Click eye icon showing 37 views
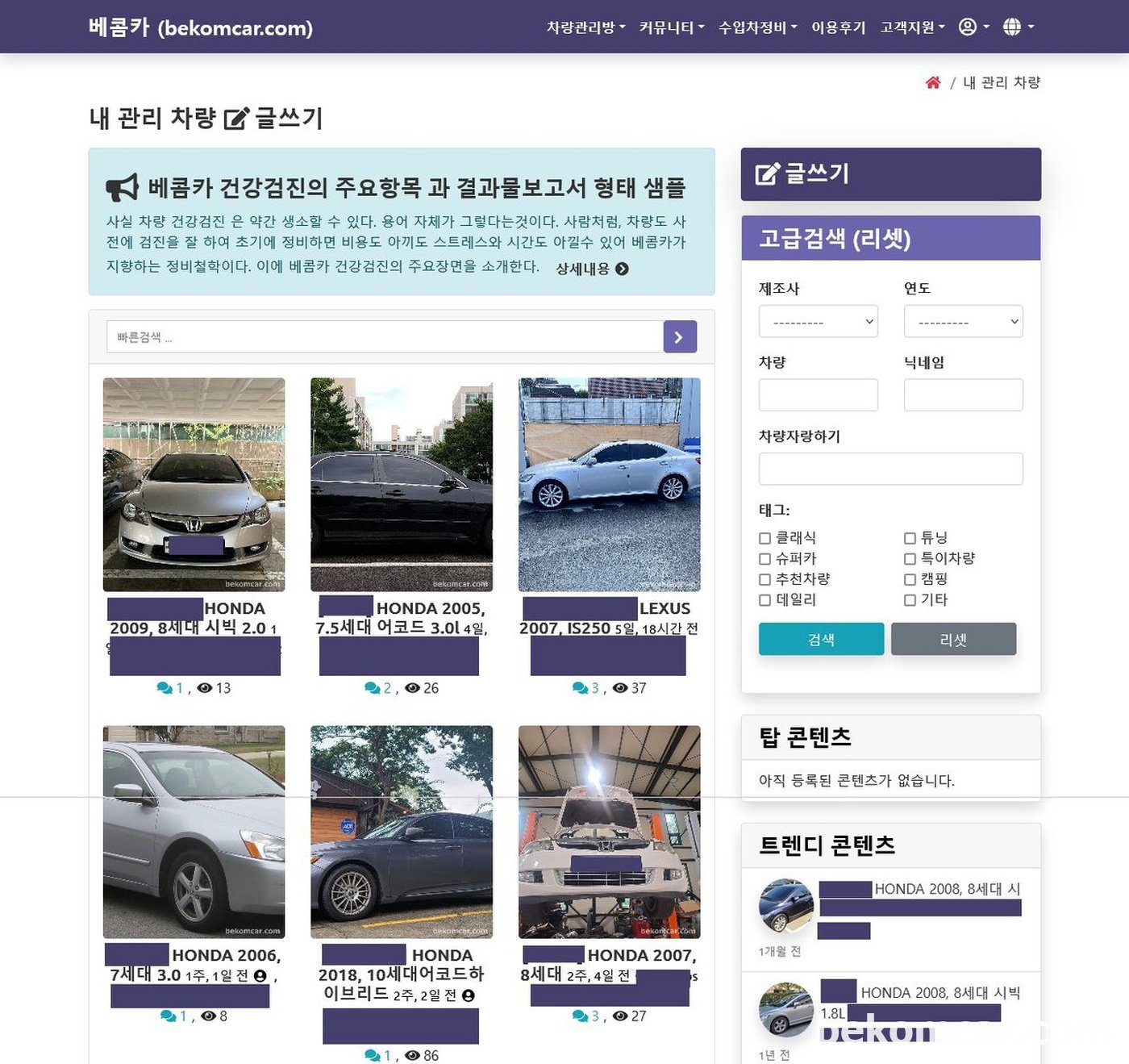The image size is (1129, 1064). coord(620,688)
